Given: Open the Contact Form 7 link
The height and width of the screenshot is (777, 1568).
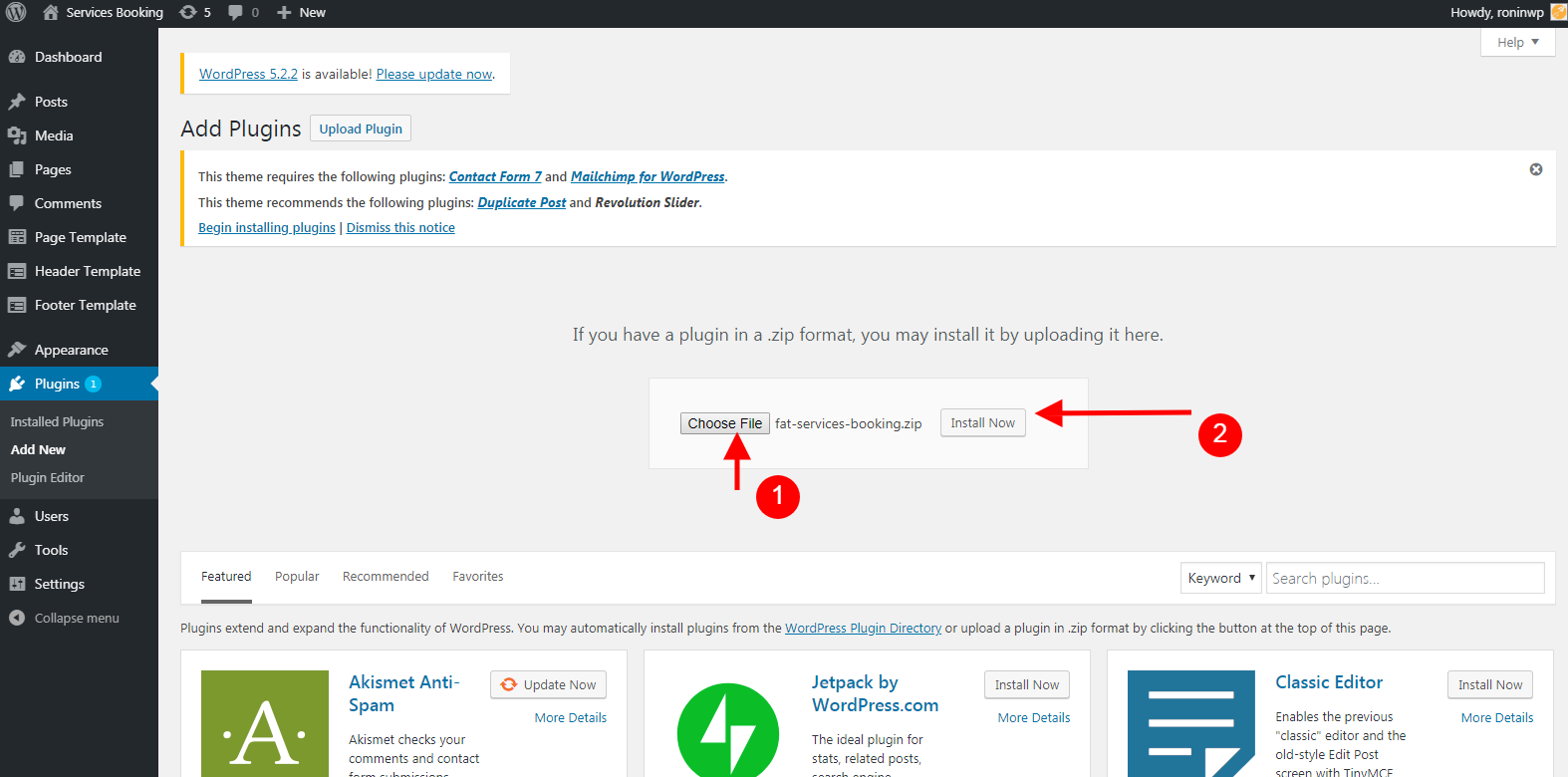Looking at the screenshot, I should (495, 176).
